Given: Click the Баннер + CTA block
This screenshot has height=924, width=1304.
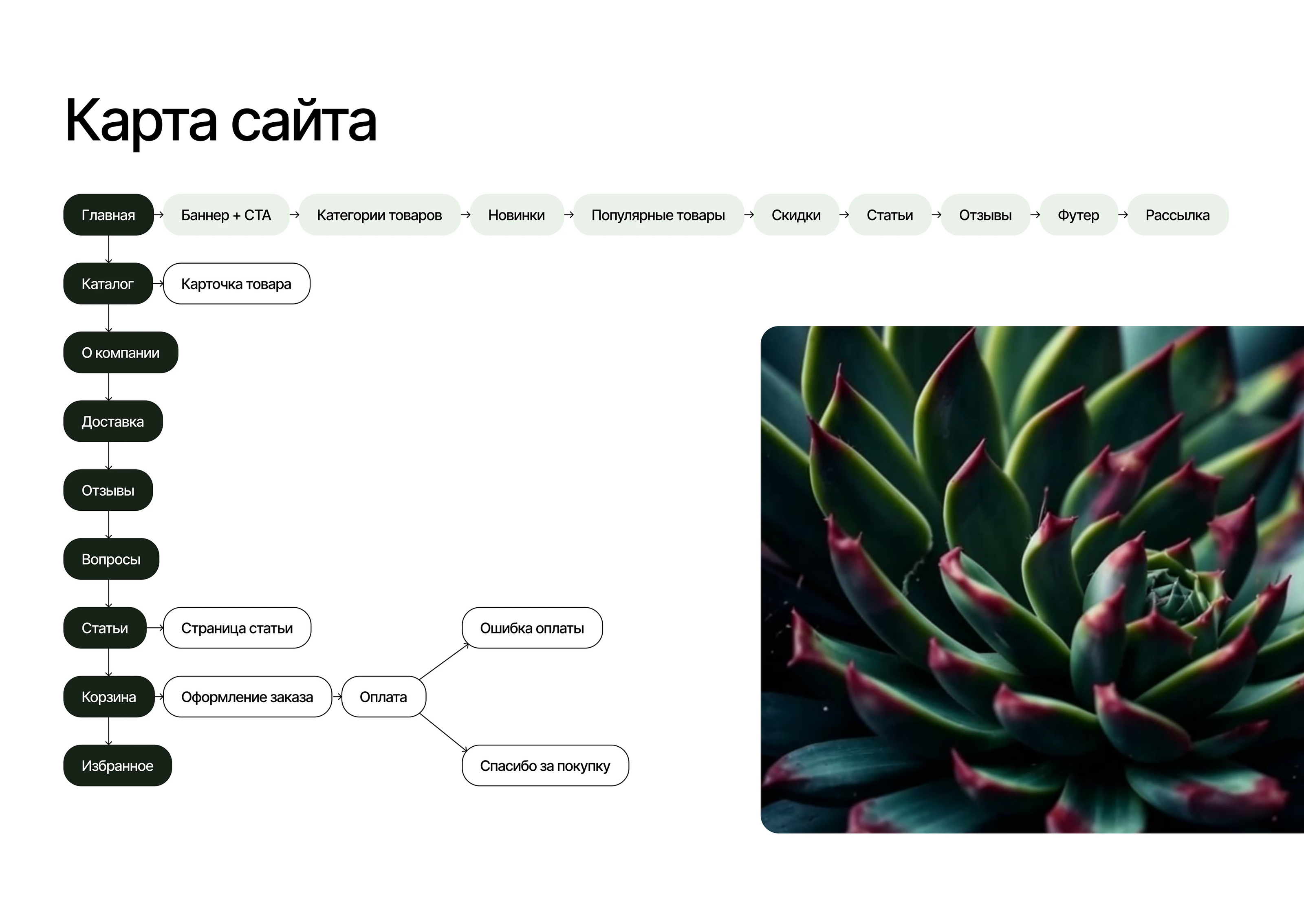Looking at the screenshot, I should (226, 215).
